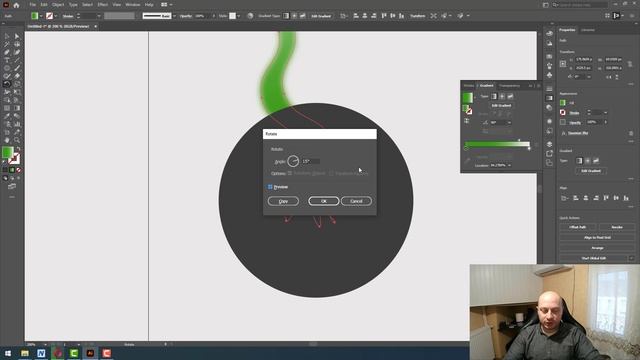This screenshot has height=360, width=640.
Task: Select the Direct Selection tool
Action: coord(17,36)
